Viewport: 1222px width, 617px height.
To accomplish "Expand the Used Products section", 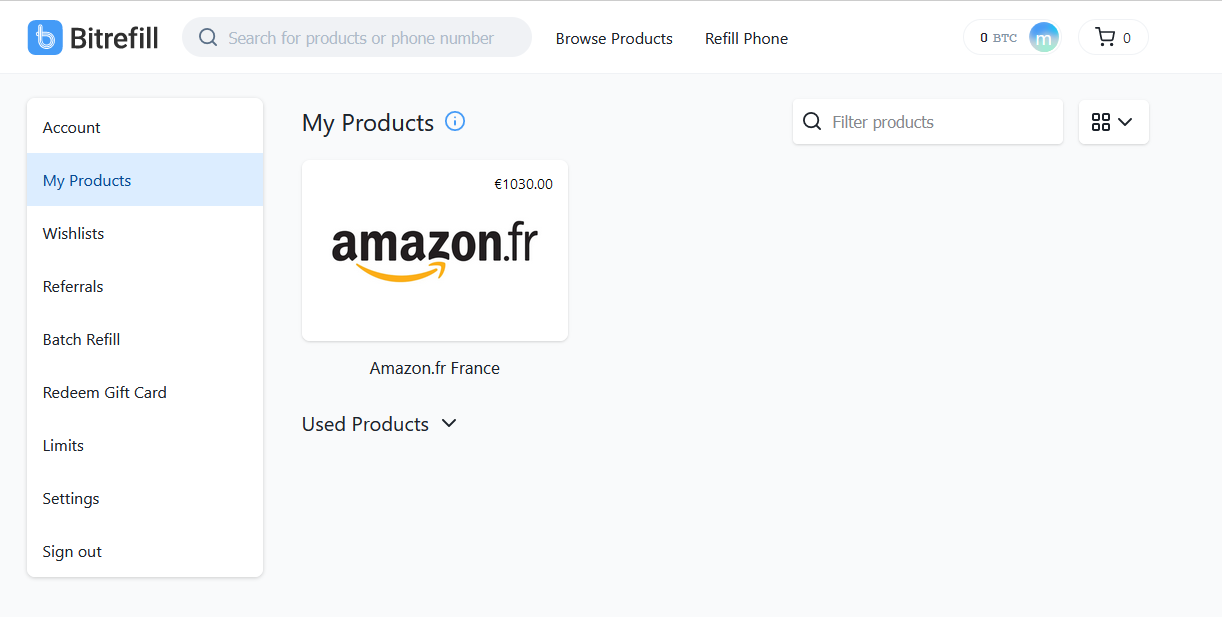I will 449,423.
